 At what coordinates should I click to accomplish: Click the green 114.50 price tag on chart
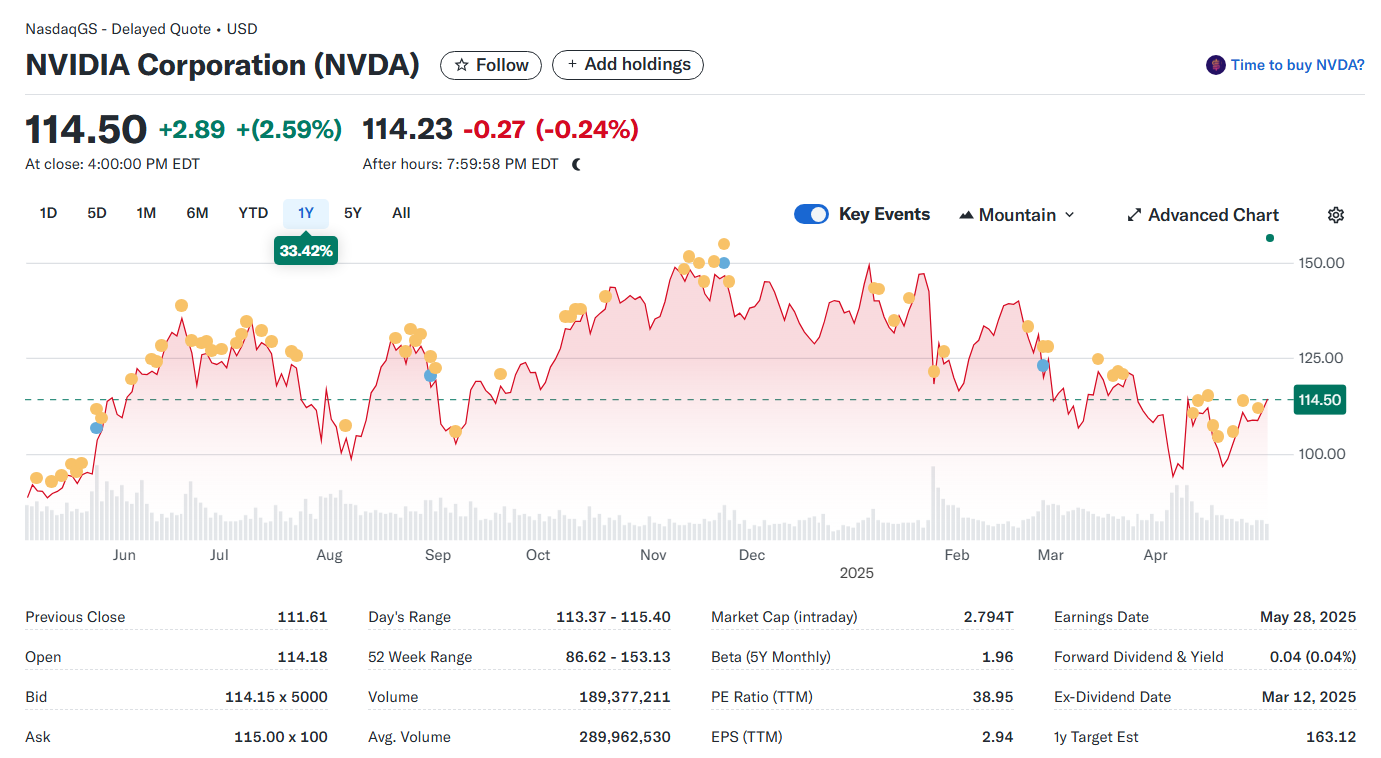[x=1319, y=400]
